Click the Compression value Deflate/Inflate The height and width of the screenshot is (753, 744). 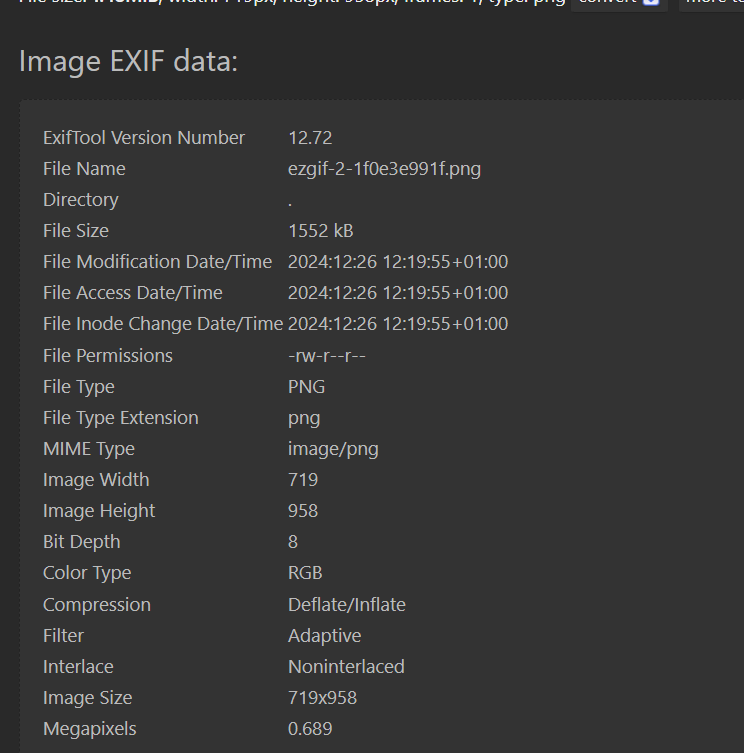tap(346, 605)
